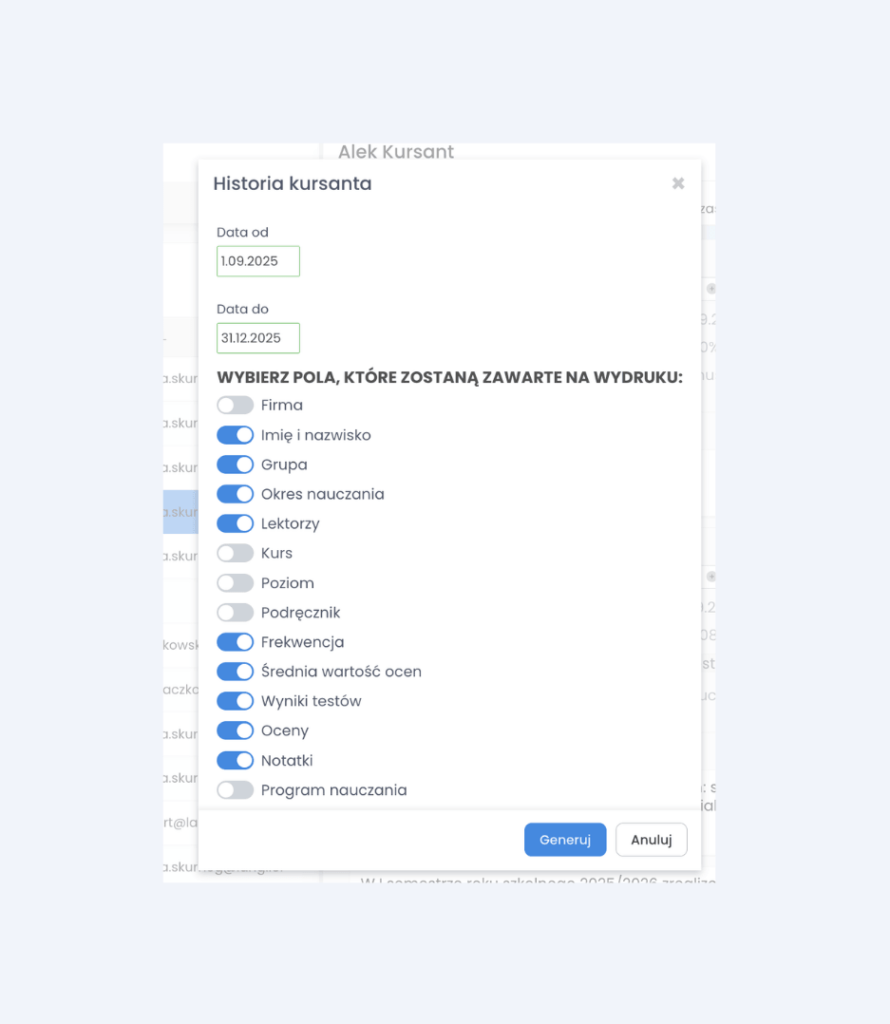890x1024 pixels.
Task: Enable the Firma toggle
Action: (x=235, y=405)
